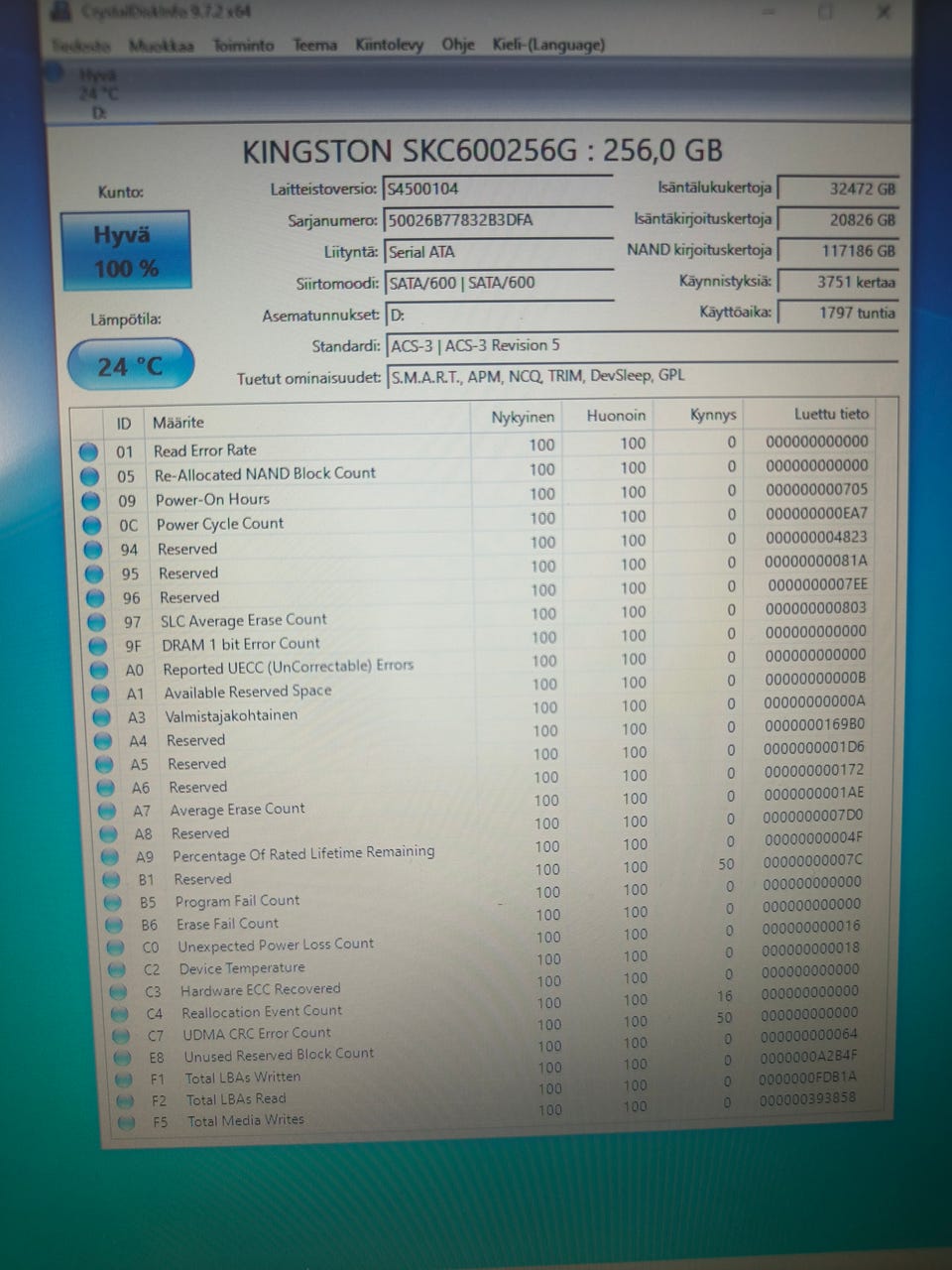Click the Standardi field showing ACS-3
This screenshot has height=1270, width=952.
click(x=643, y=346)
